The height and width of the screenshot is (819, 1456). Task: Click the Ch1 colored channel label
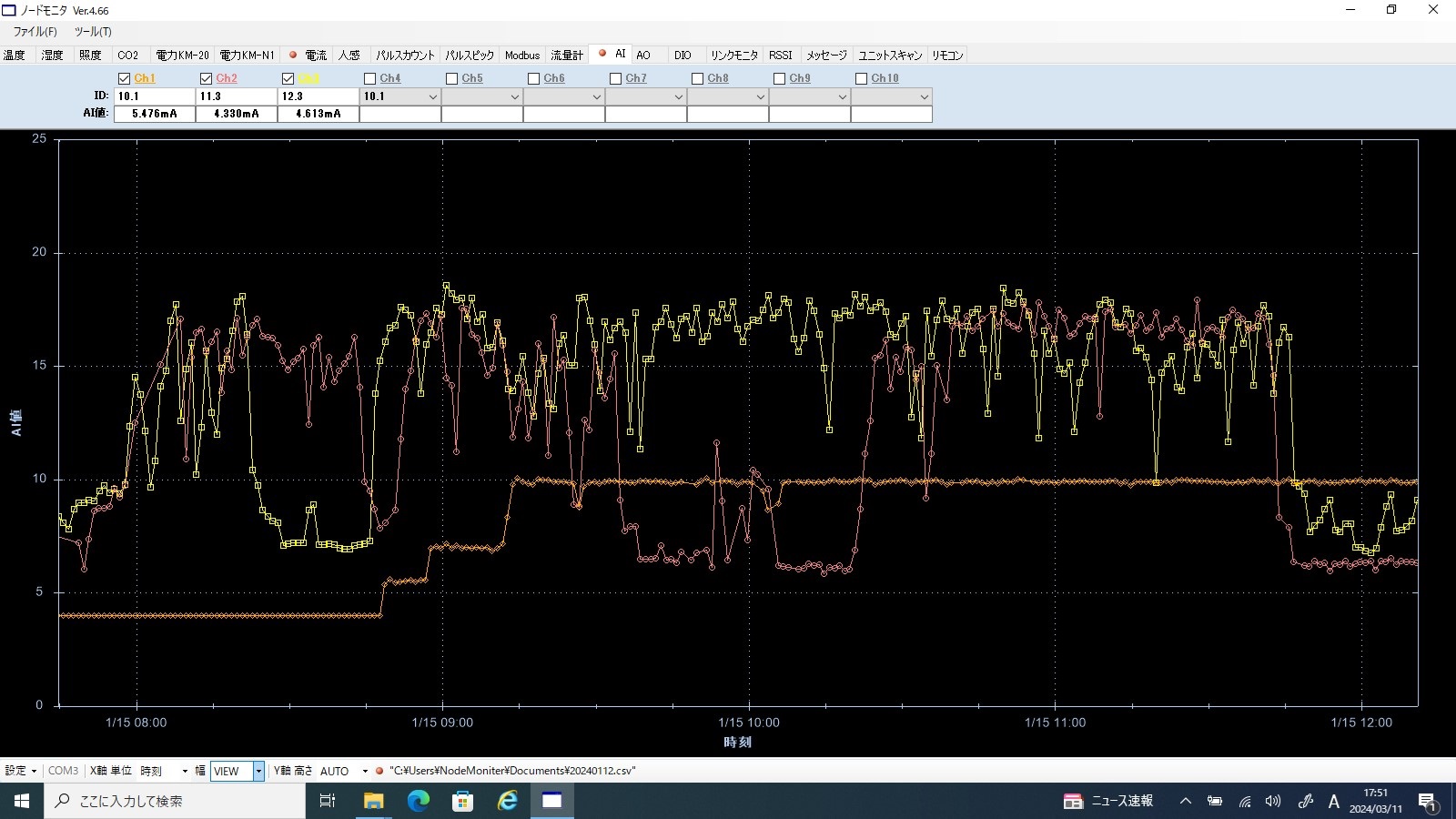coord(145,79)
